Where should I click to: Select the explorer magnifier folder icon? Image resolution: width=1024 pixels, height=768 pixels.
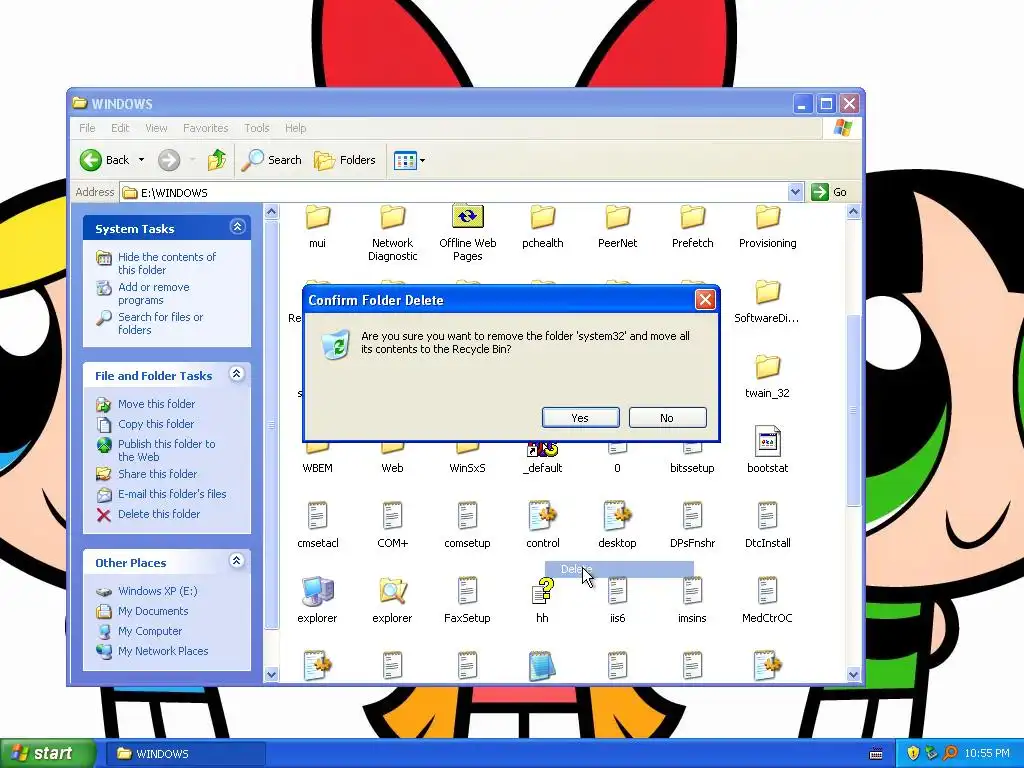point(392,591)
